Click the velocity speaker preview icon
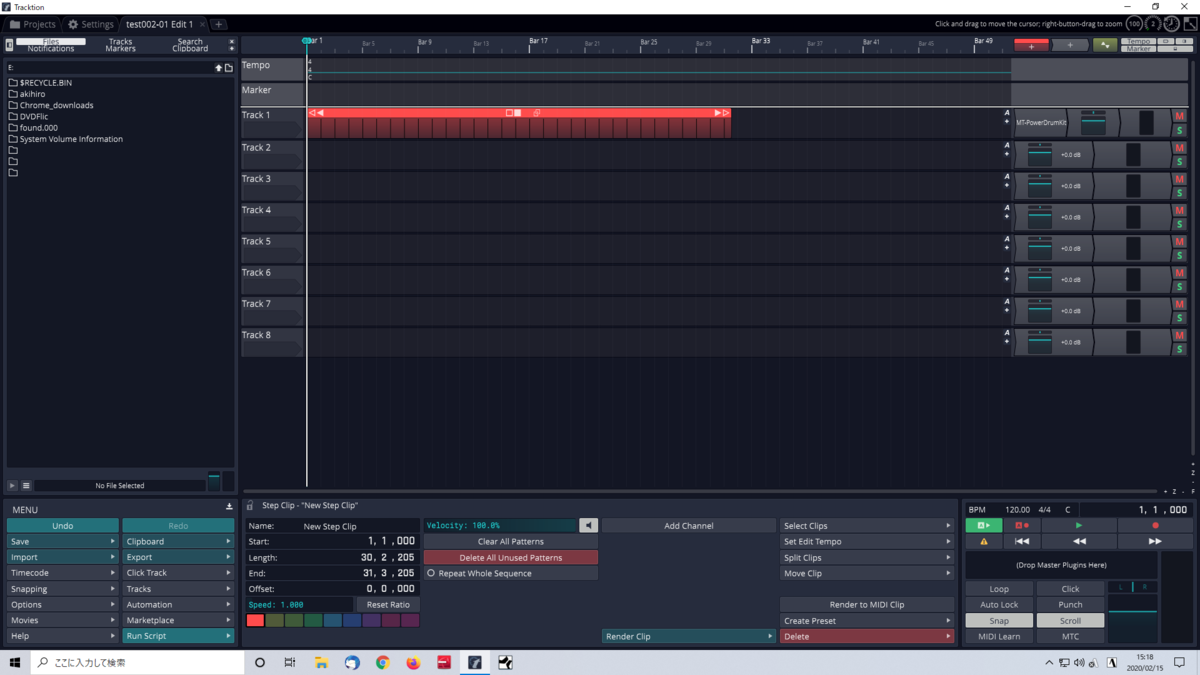The width and height of the screenshot is (1200, 675). pyautogui.click(x=588, y=525)
